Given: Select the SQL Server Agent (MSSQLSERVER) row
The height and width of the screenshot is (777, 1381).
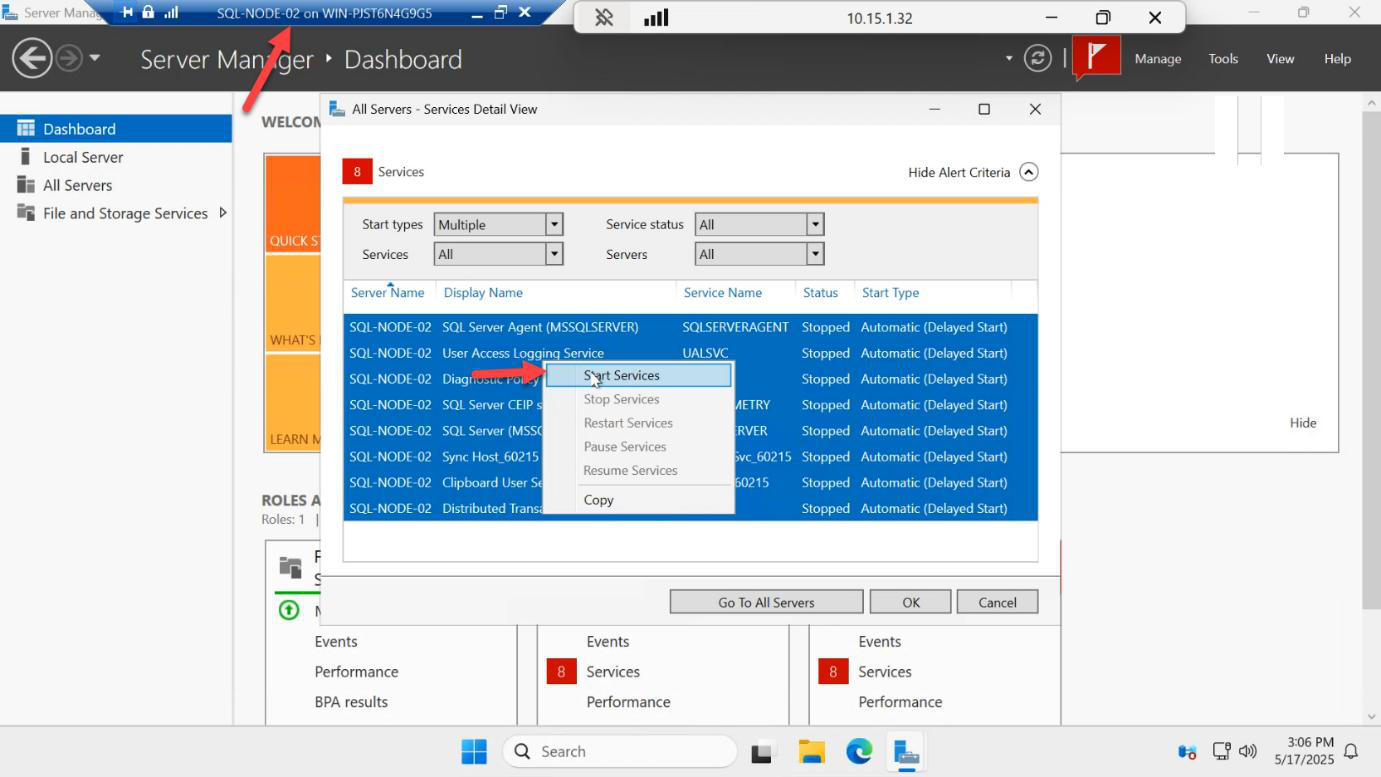Looking at the screenshot, I should click(690, 327).
